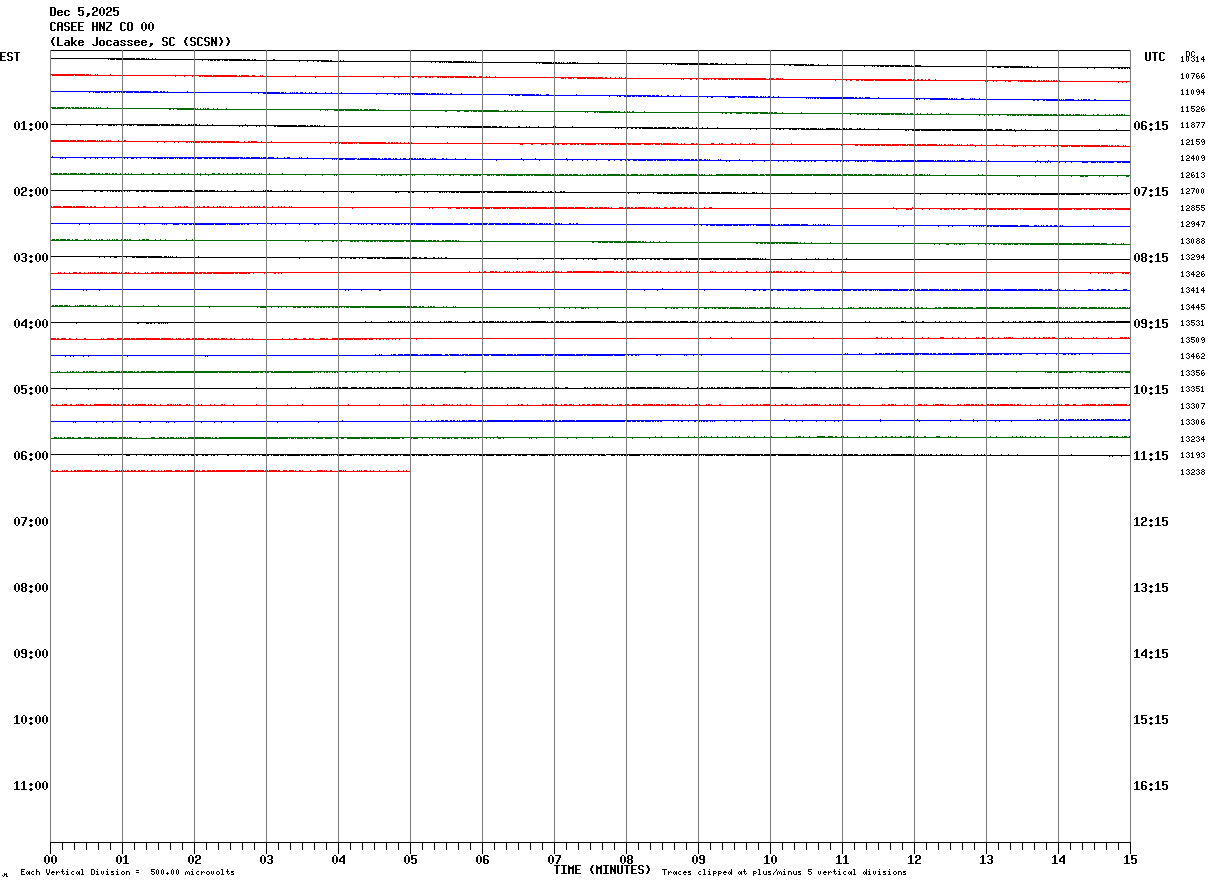The width and height of the screenshot is (1210, 886).
Task: Click the DC offset value 12700
Action: 1192,192
